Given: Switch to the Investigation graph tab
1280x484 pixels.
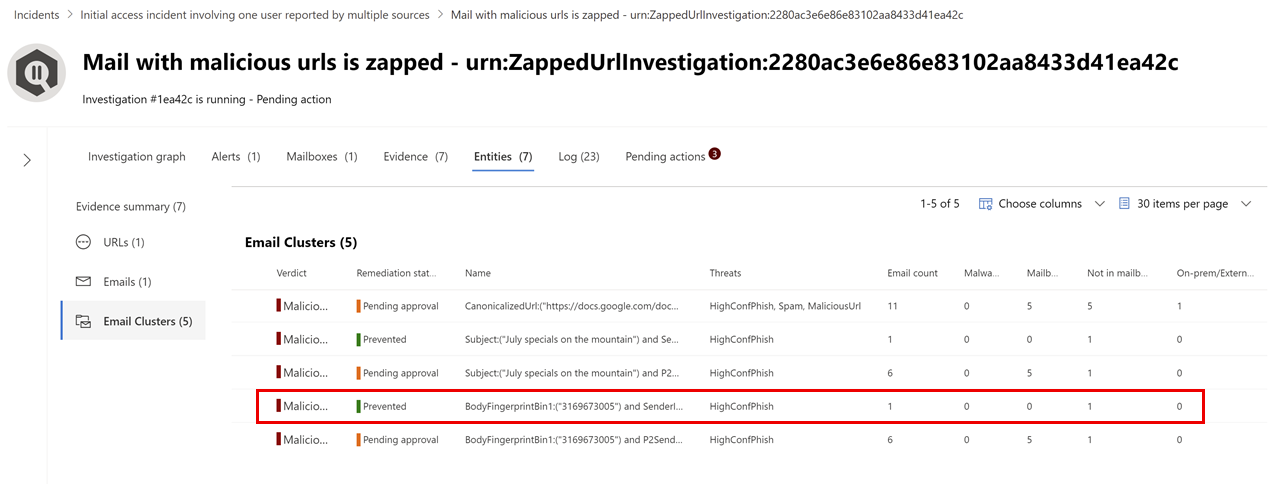Looking at the screenshot, I should tap(137, 157).
